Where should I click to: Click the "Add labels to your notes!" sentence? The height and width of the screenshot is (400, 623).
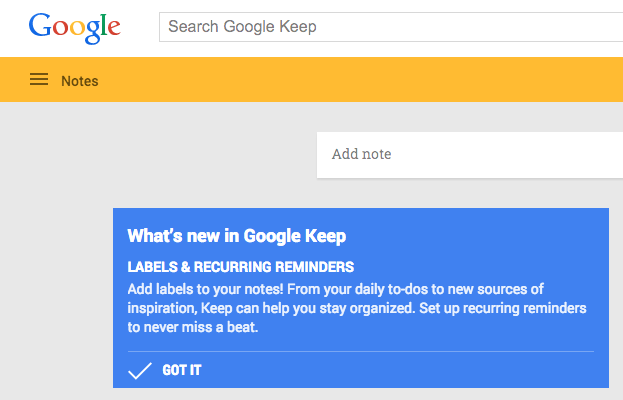(208, 289)
